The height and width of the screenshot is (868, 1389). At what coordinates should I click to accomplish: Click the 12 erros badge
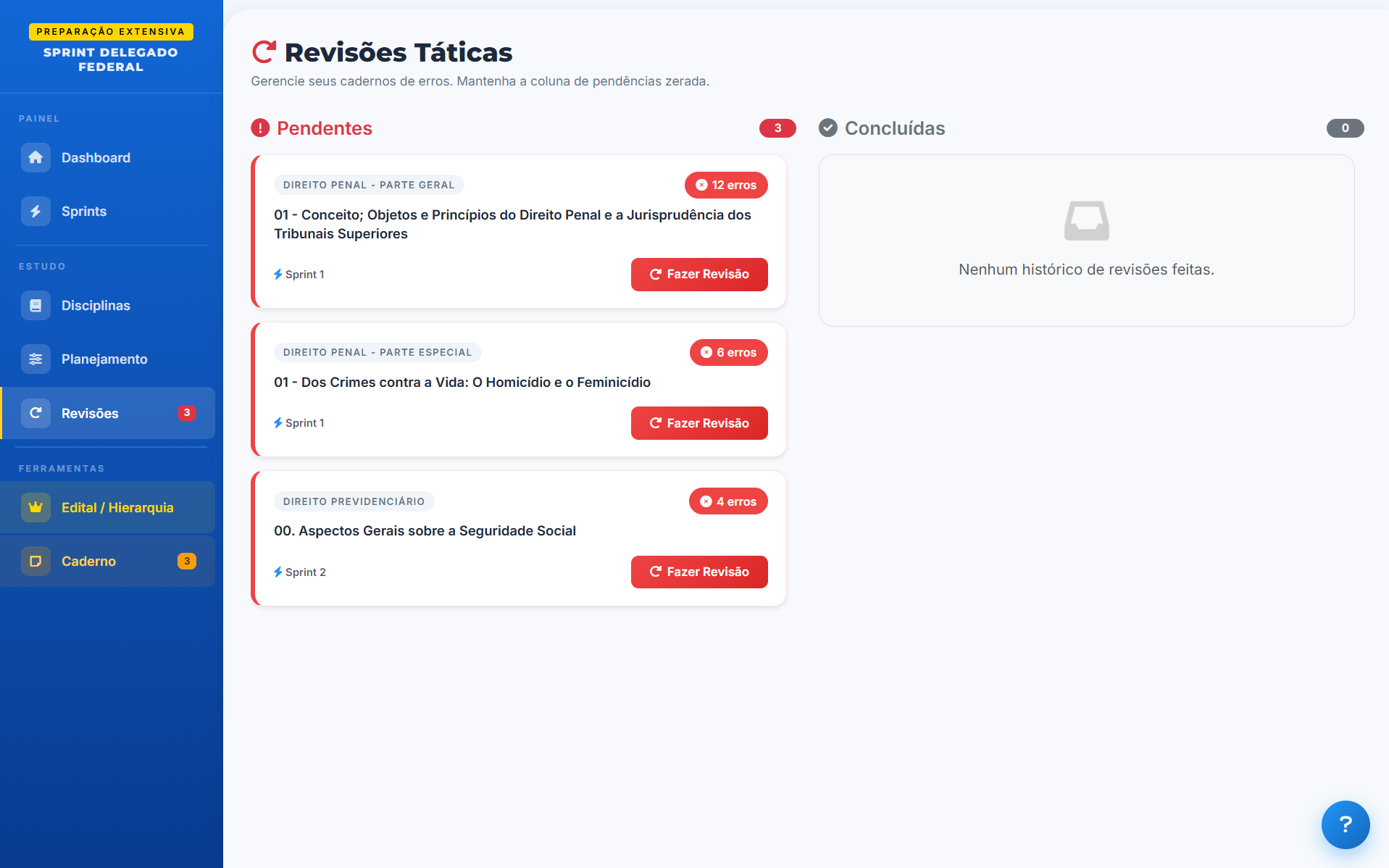click(726, 185)
